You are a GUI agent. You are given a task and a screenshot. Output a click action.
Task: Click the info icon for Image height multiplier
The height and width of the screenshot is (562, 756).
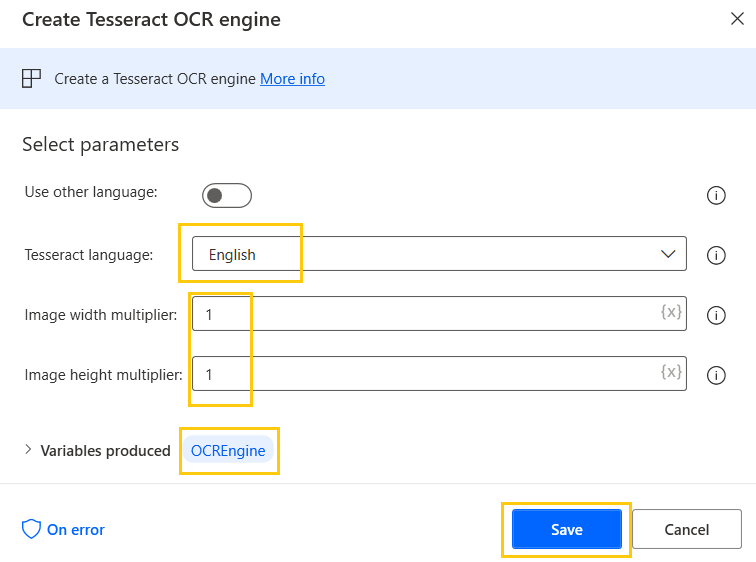tap(716, 375)
